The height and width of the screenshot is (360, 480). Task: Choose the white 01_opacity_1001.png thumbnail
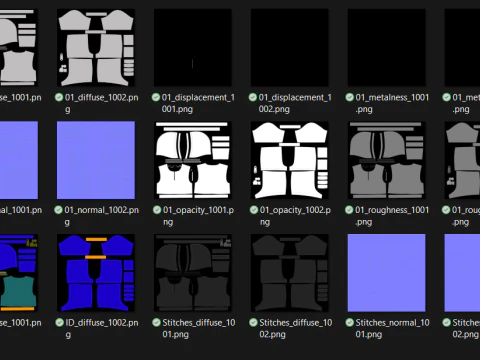pos(193,160)
